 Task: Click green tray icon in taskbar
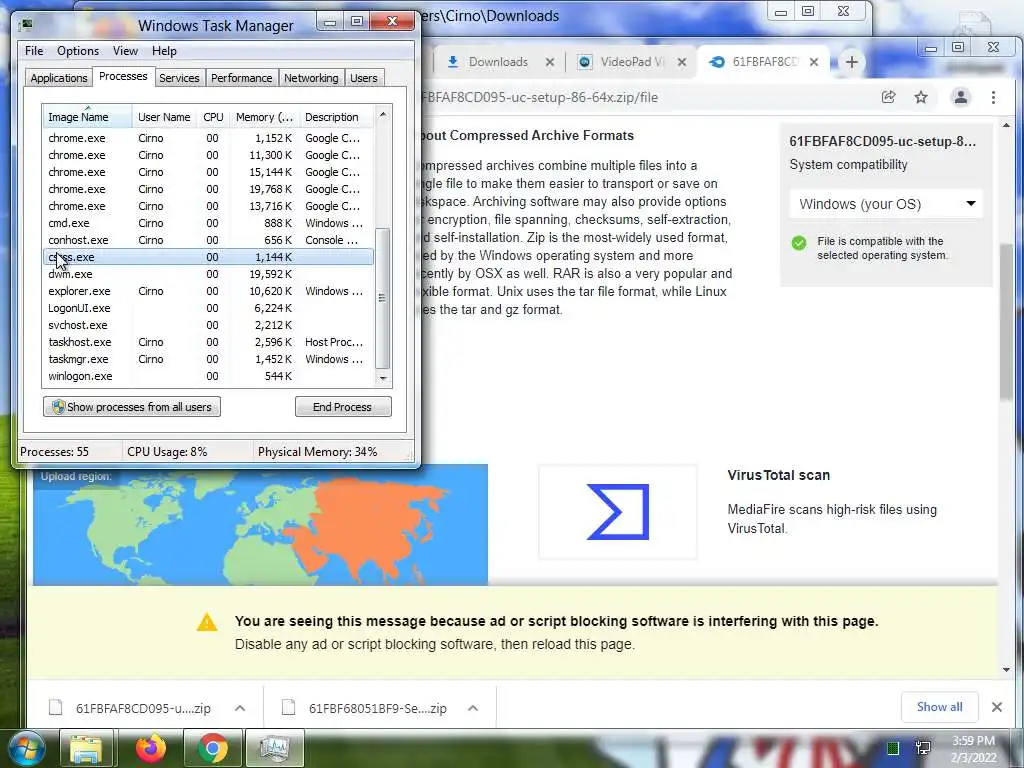click(x=893, y=748)
